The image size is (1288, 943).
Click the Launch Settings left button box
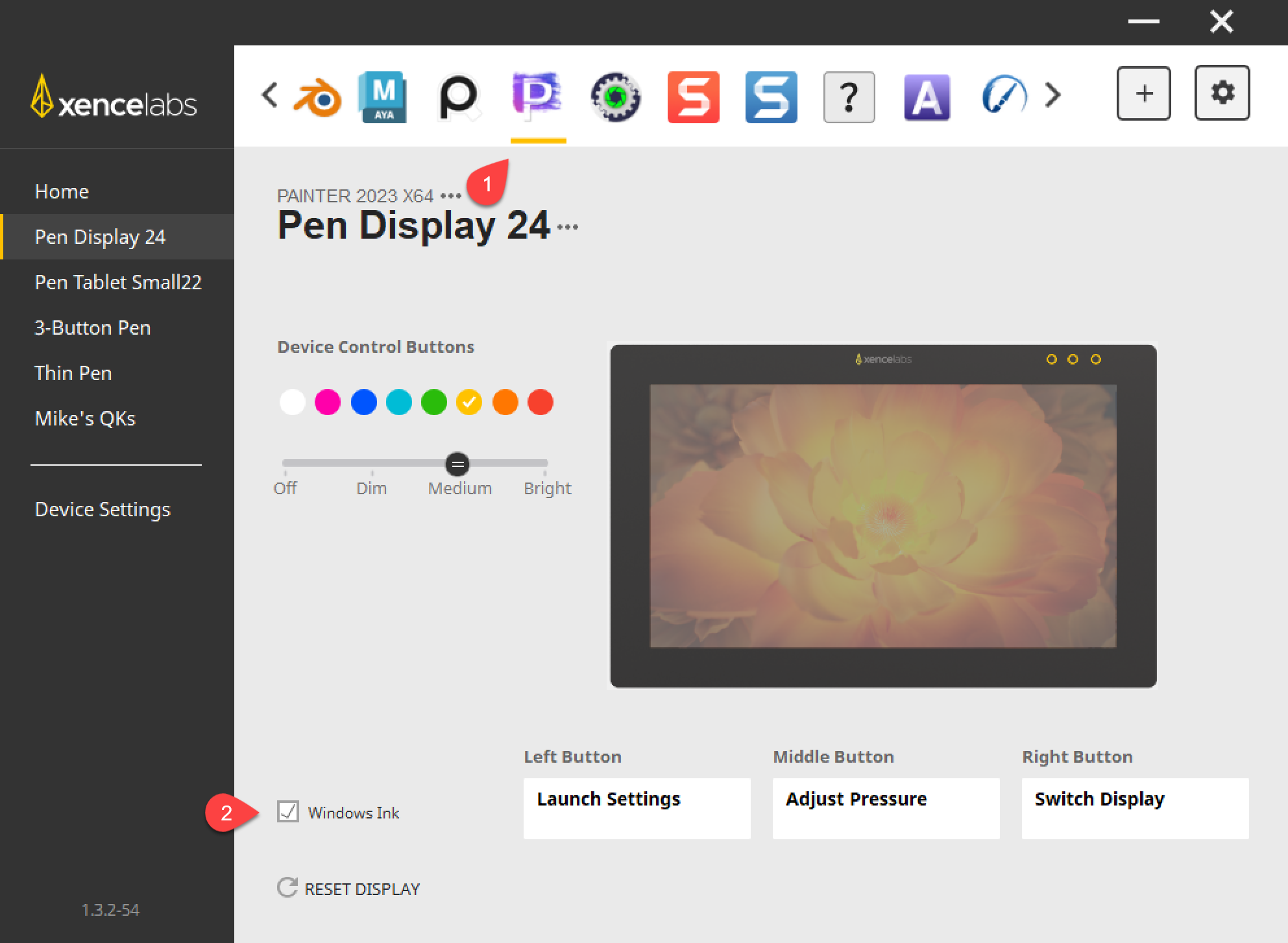click(637, 808)
